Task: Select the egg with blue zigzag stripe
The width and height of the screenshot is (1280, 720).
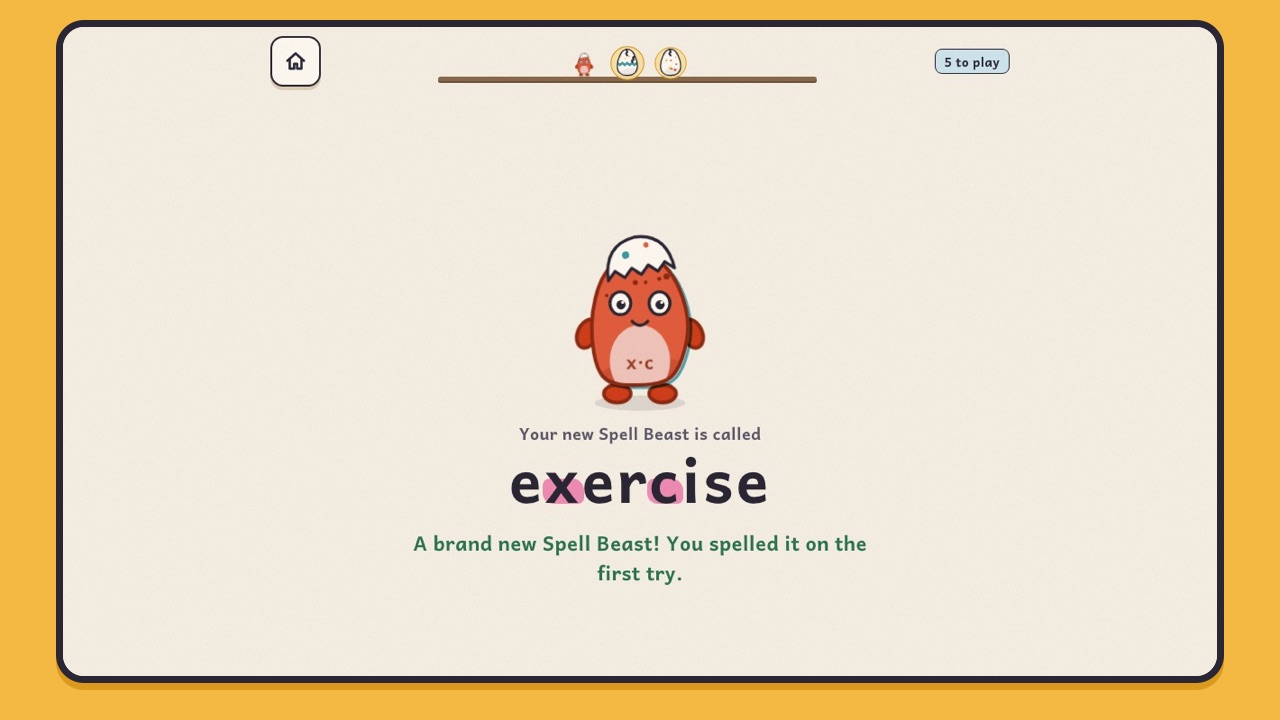Action: click(x=627, y=62)
